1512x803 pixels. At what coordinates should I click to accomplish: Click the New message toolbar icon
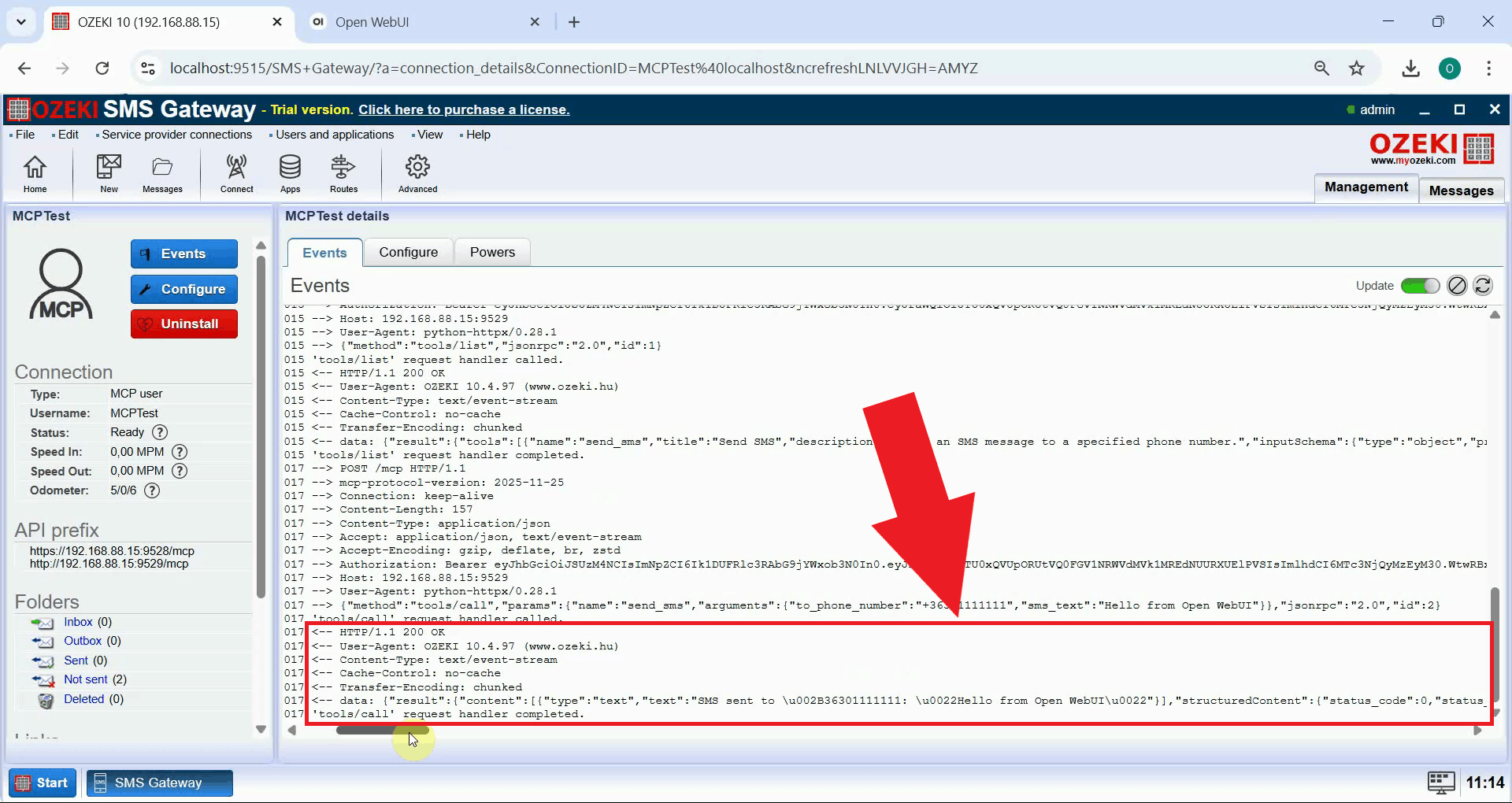109,173
